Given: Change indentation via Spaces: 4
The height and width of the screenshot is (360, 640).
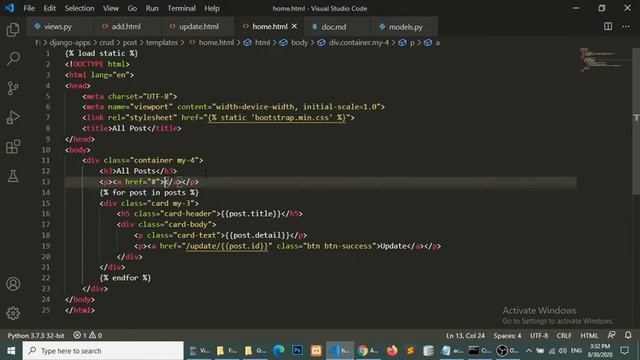Looking at the screenshot, I should coord(507,336).
